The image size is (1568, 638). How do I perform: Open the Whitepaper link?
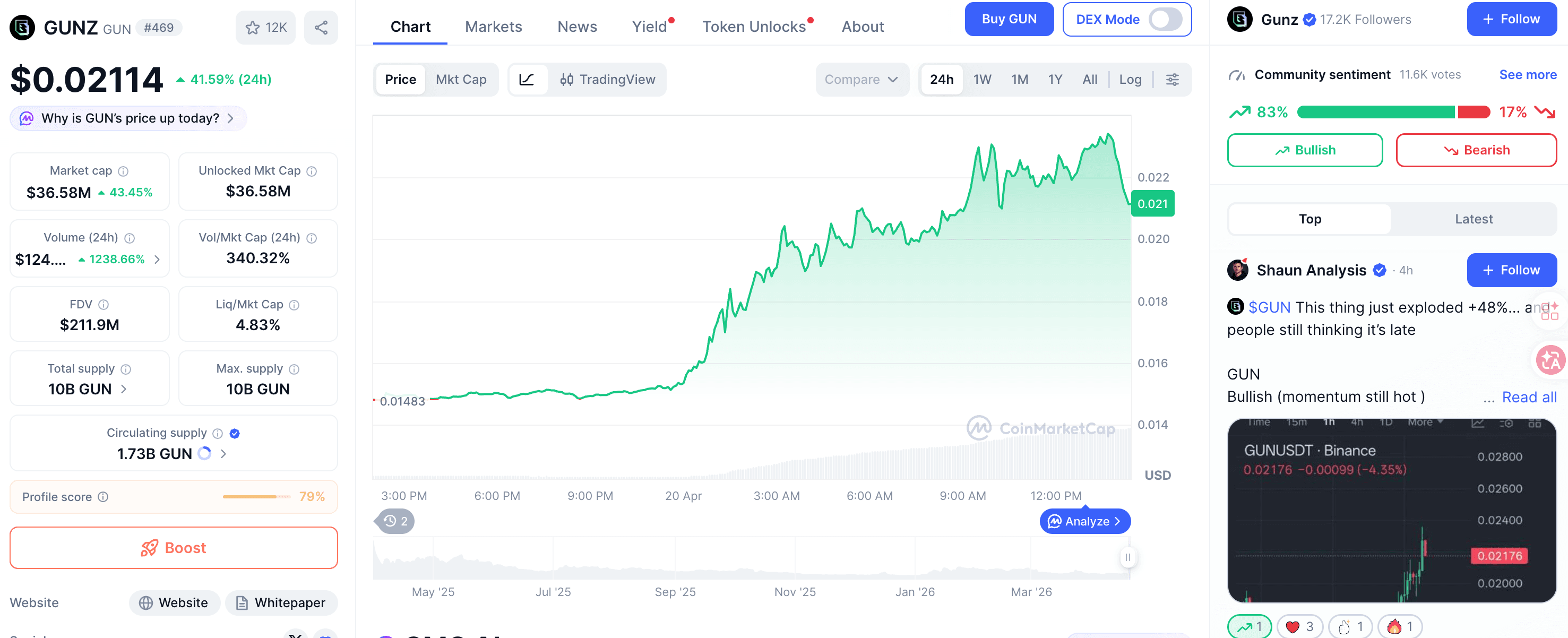[281, 602]
